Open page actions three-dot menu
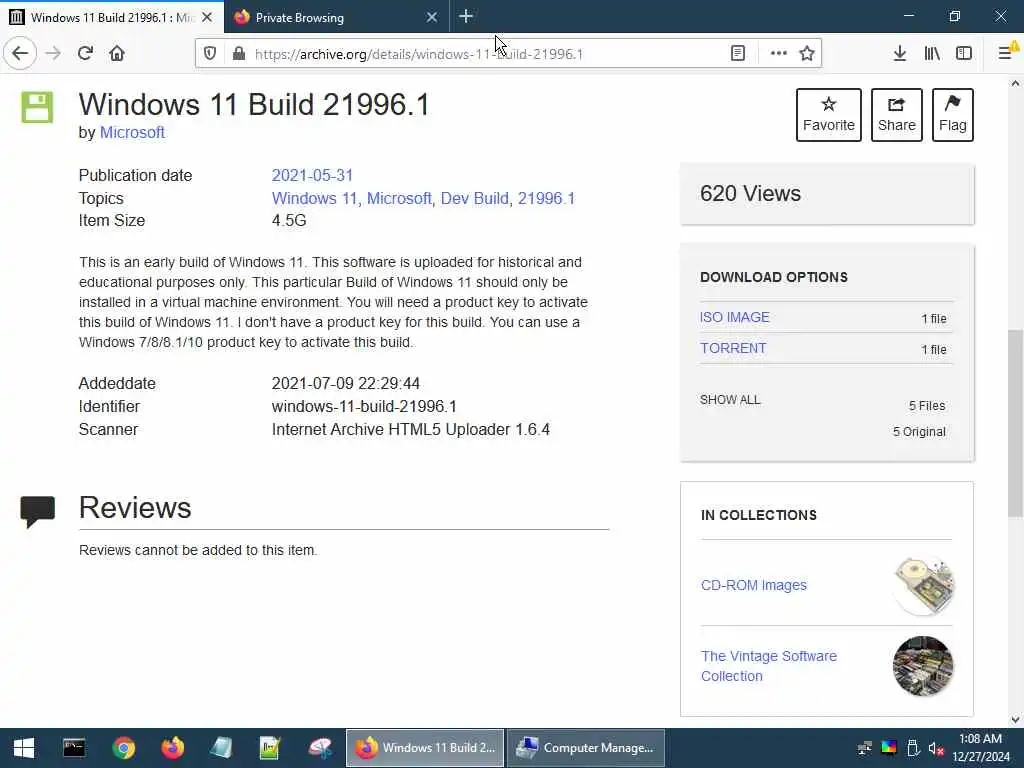This screenshot has width=1024, height=768. (778, 54)
